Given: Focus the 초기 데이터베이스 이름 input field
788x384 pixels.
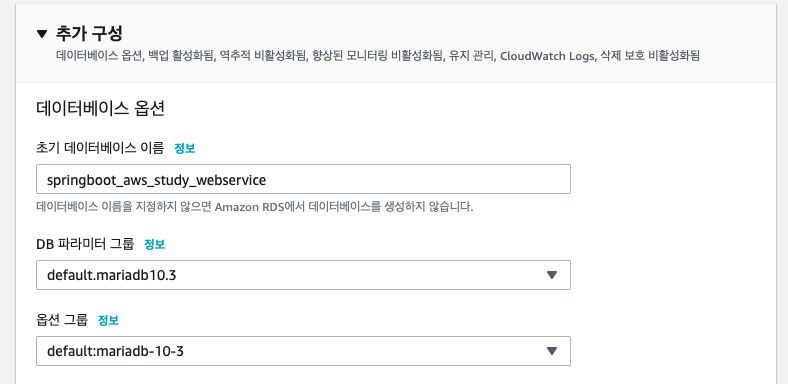Looking at the screenshot, I should (x=303, y=179).
